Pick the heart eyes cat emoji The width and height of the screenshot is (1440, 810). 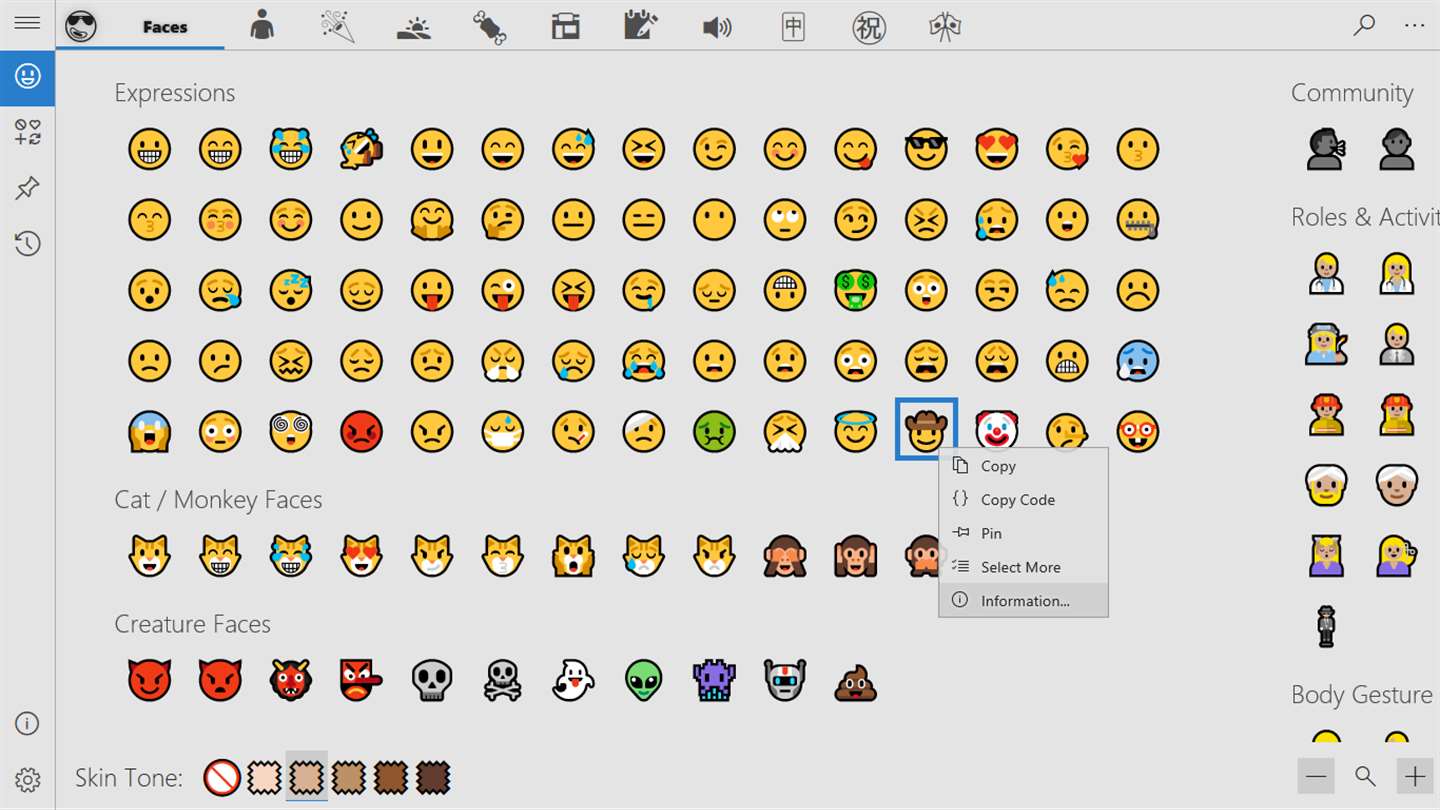[361, 556]
